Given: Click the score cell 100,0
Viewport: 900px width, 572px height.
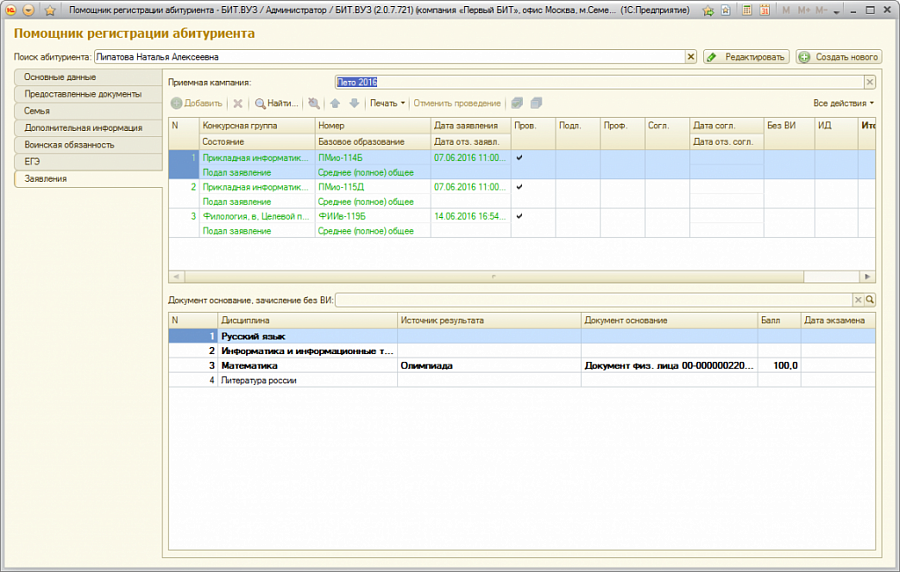Looking at the screenshot, I should pyautogui.click(x=779, y=365).
